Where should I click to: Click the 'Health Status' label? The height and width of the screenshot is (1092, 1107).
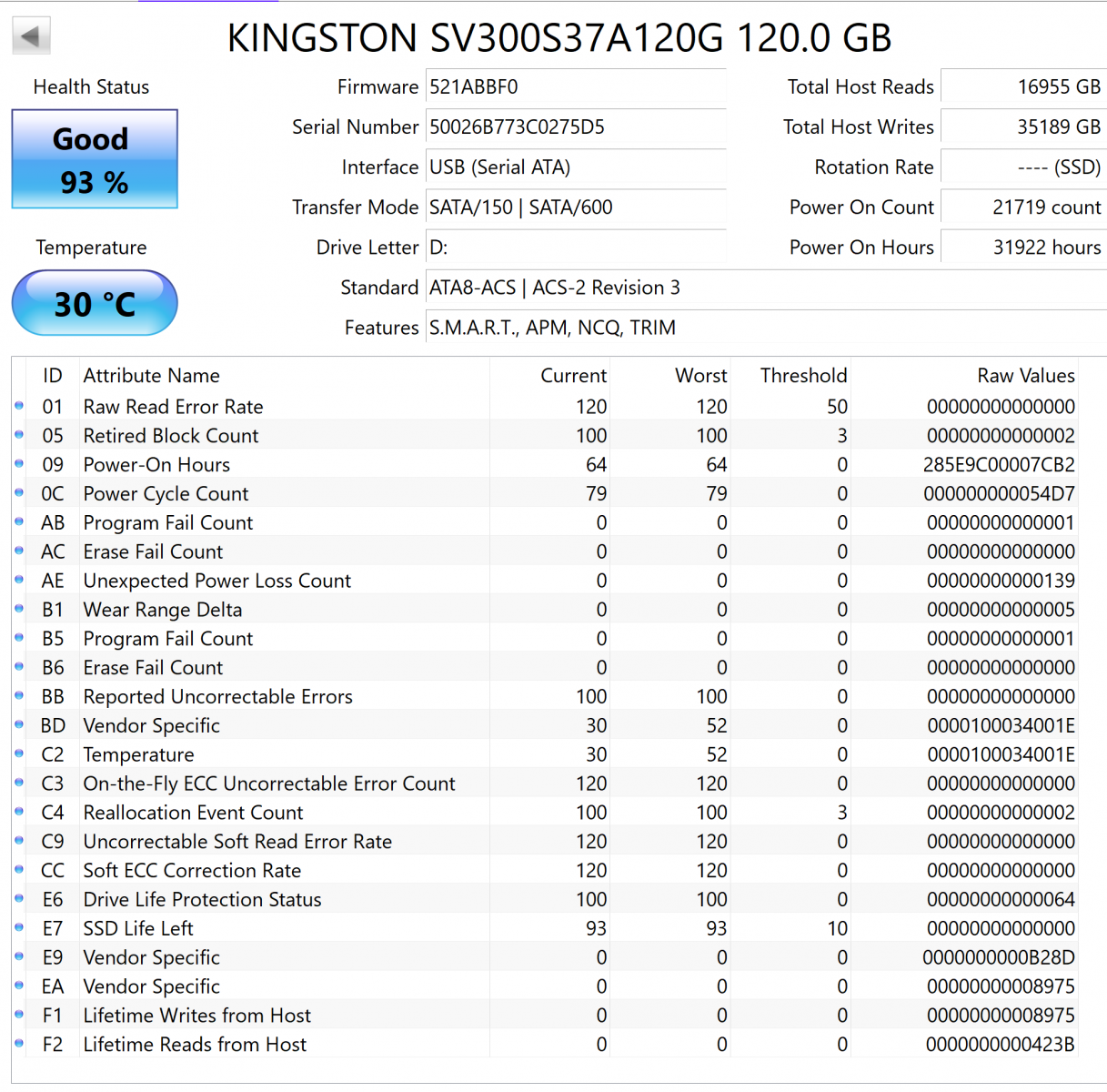pyautogui.click(x=91, y=87)
